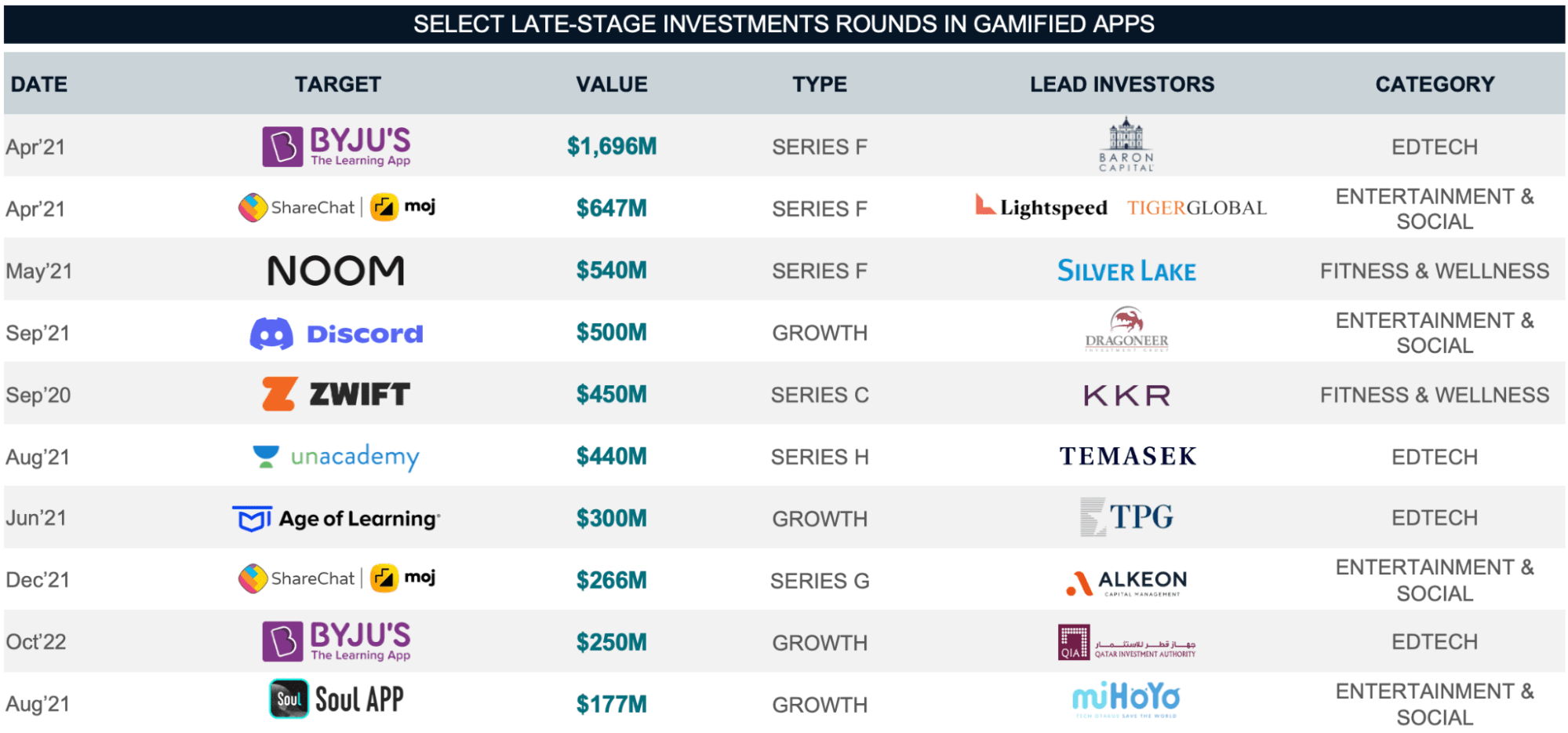Select the TPG investor logo
The height and width of the screenshot is (733, 1568).
point(1126,517)
